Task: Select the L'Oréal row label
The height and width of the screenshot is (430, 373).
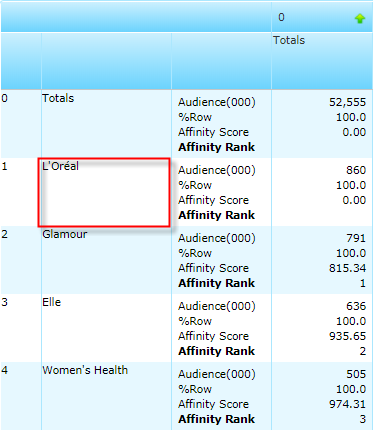Action: (60, 166)
